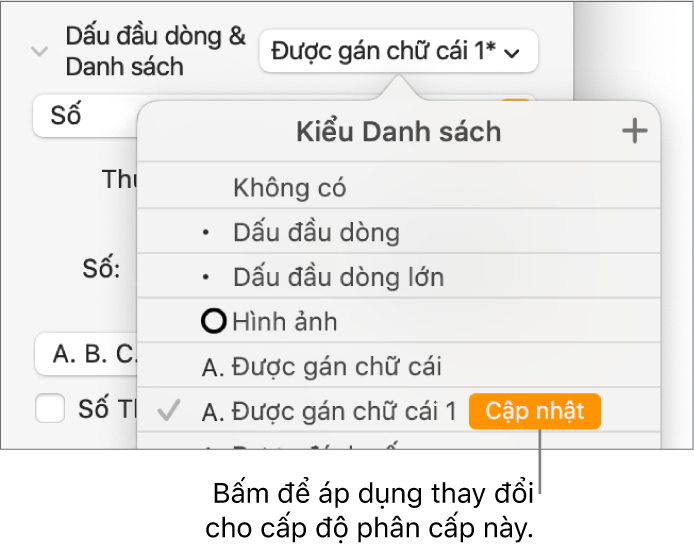This screenshot has height=553, width=694.
Task: Toggle the Số Th… checkbox
Action: (x=49, y=408)
